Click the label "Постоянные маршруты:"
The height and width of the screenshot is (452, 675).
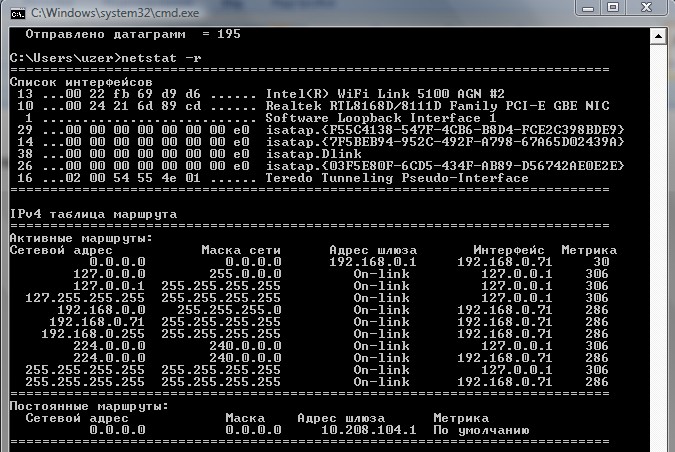click(89, 406)
